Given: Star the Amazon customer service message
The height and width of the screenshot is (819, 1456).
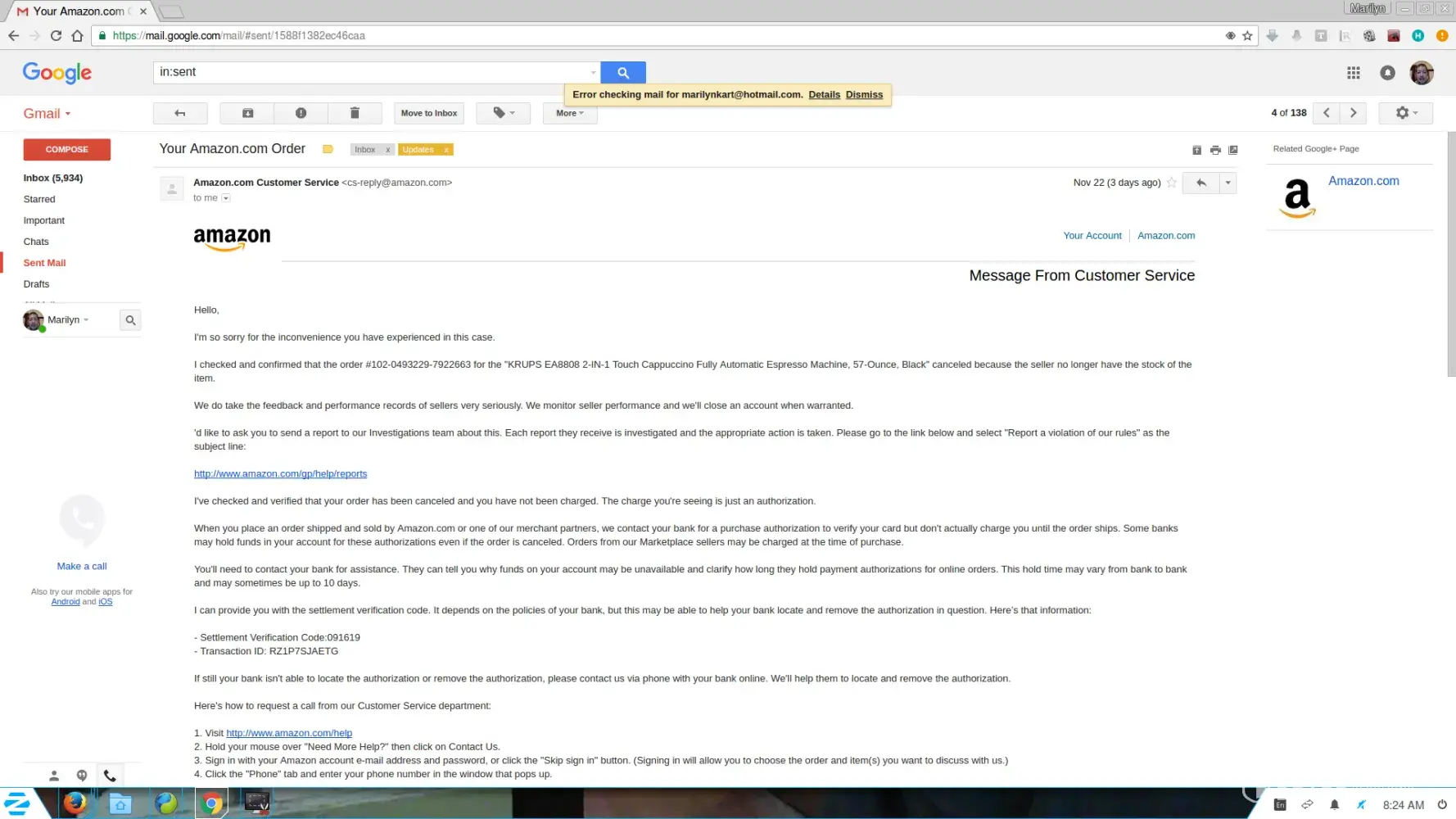Looking at the screenshot, I should tap(1172, 183).
